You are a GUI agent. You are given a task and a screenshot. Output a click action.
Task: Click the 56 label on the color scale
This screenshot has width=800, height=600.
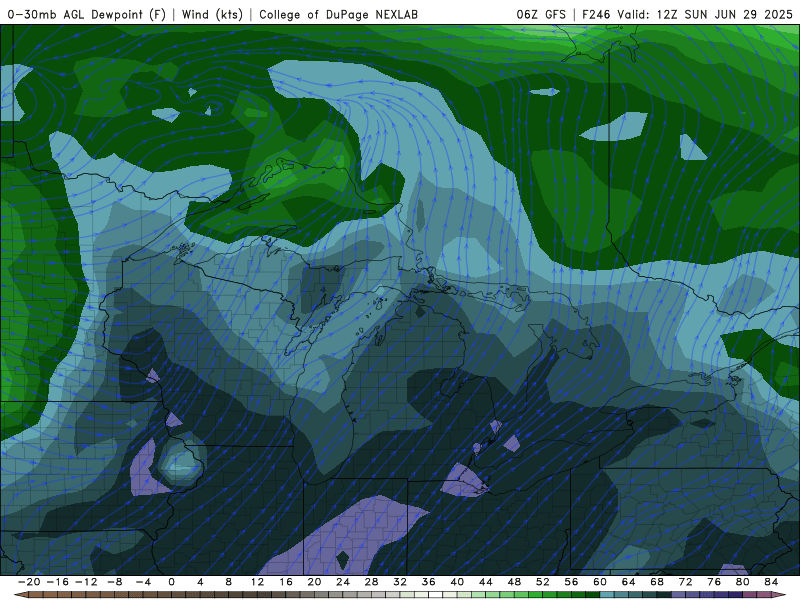[571, 582]
